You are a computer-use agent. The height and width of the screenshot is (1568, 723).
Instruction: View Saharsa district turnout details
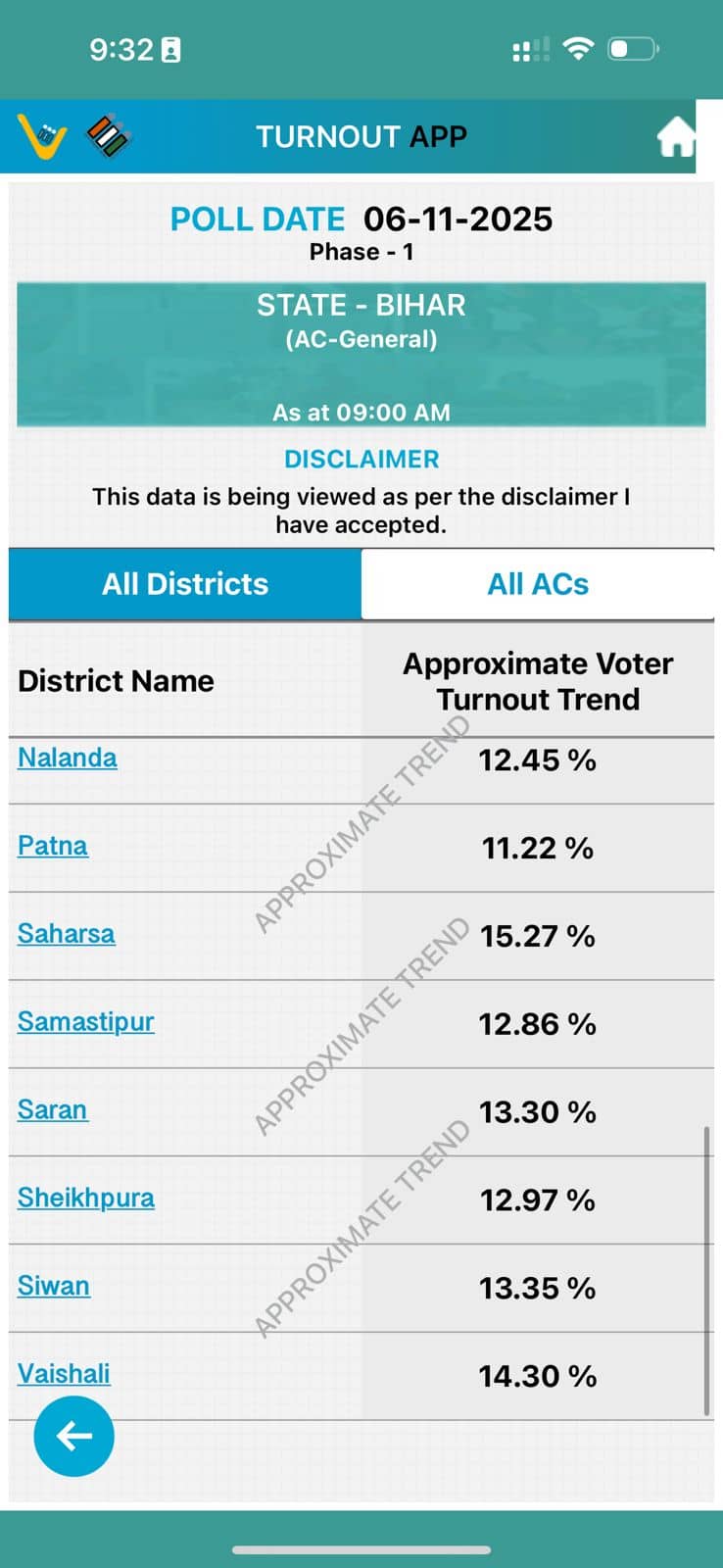point(67,934)
